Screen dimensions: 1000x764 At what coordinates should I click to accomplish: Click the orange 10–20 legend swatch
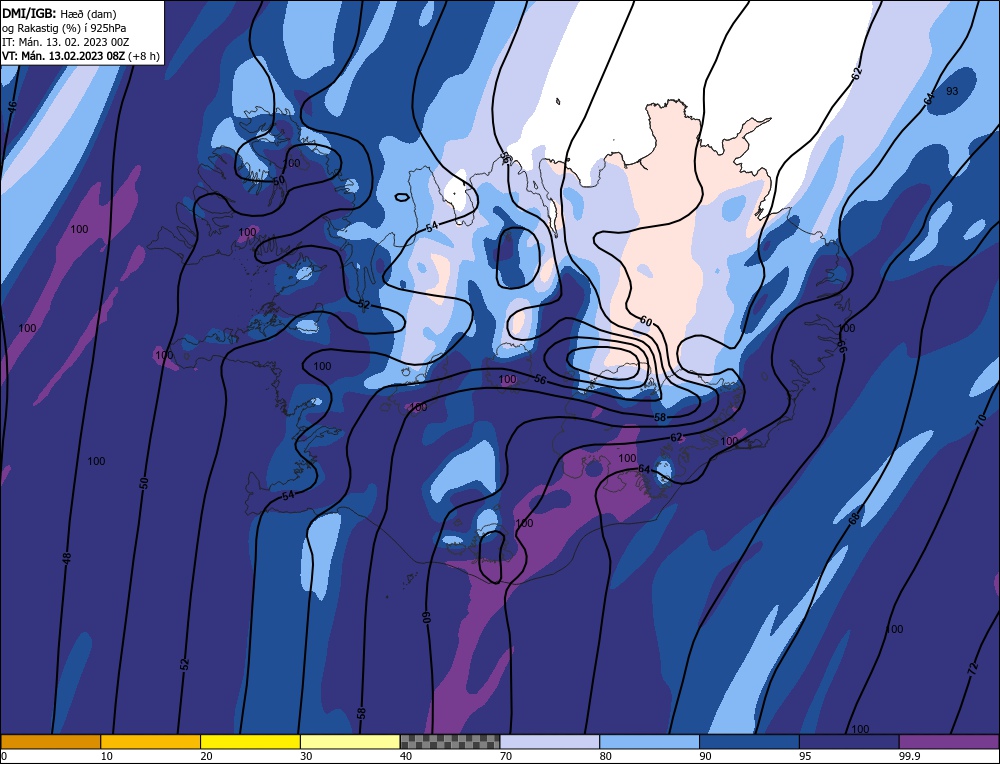(151, 741)
